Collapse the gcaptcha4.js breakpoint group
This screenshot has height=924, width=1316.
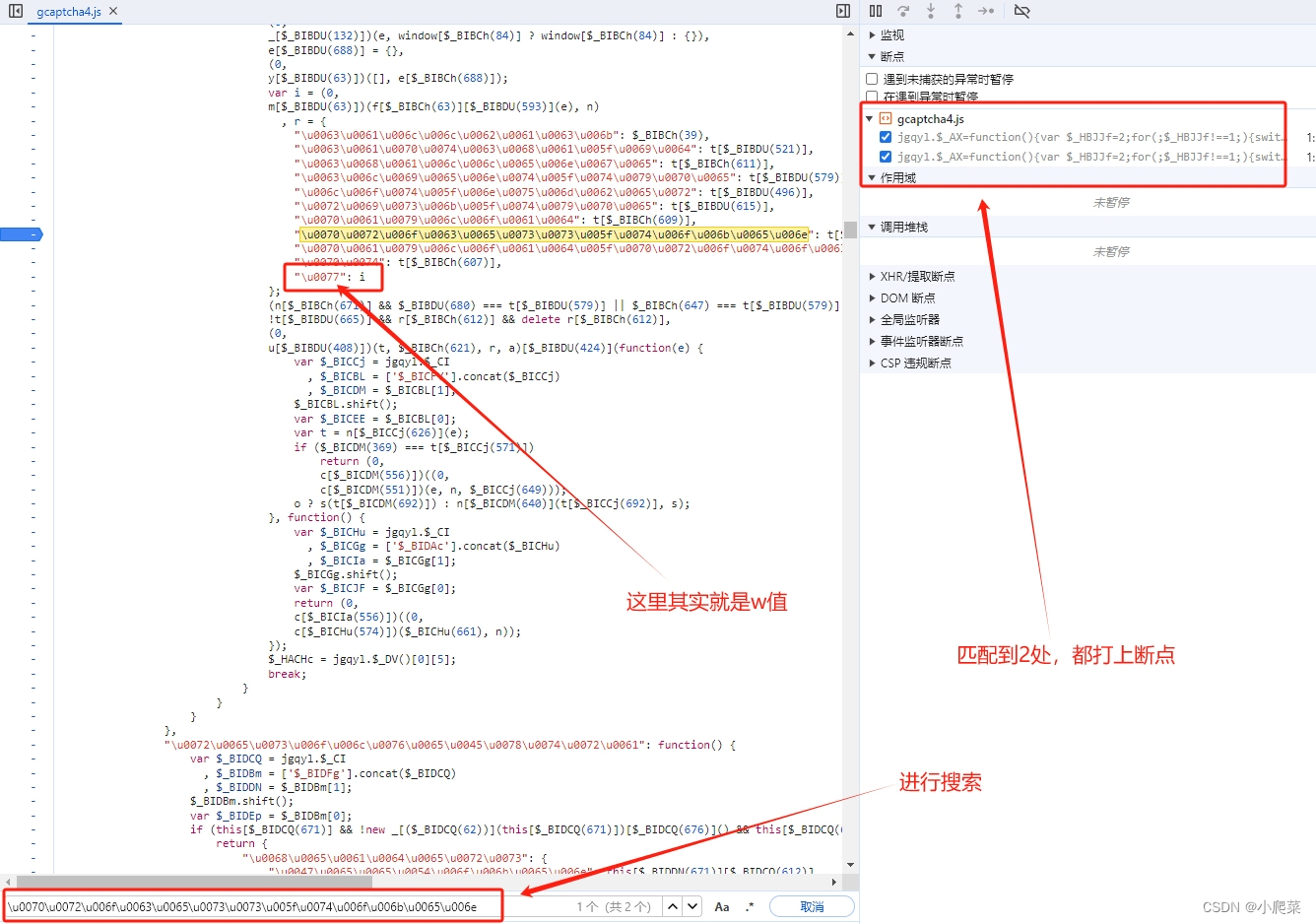pyautogui.click(x=870, y=119)
